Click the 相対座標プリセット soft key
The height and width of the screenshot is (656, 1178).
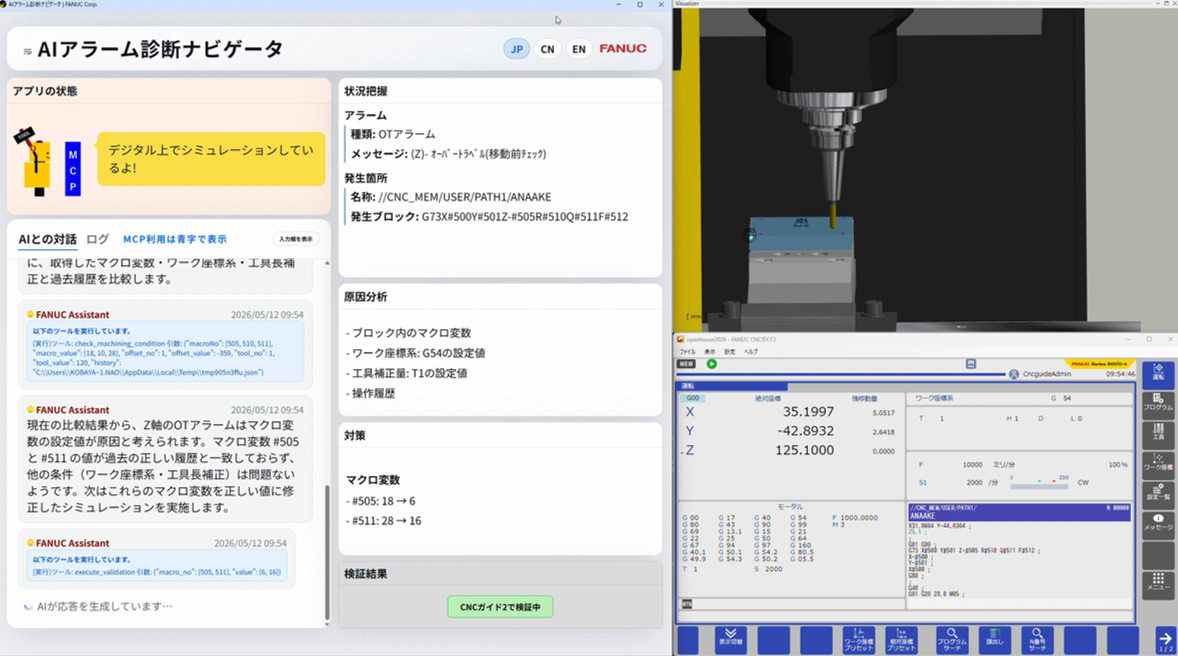(x=901, y=639)
